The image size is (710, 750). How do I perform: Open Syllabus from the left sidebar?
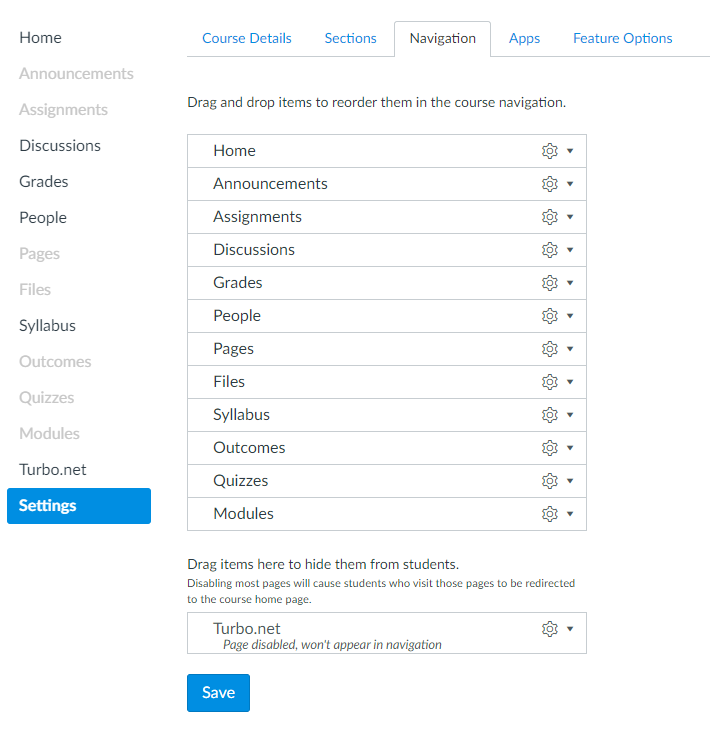[47, 326]
